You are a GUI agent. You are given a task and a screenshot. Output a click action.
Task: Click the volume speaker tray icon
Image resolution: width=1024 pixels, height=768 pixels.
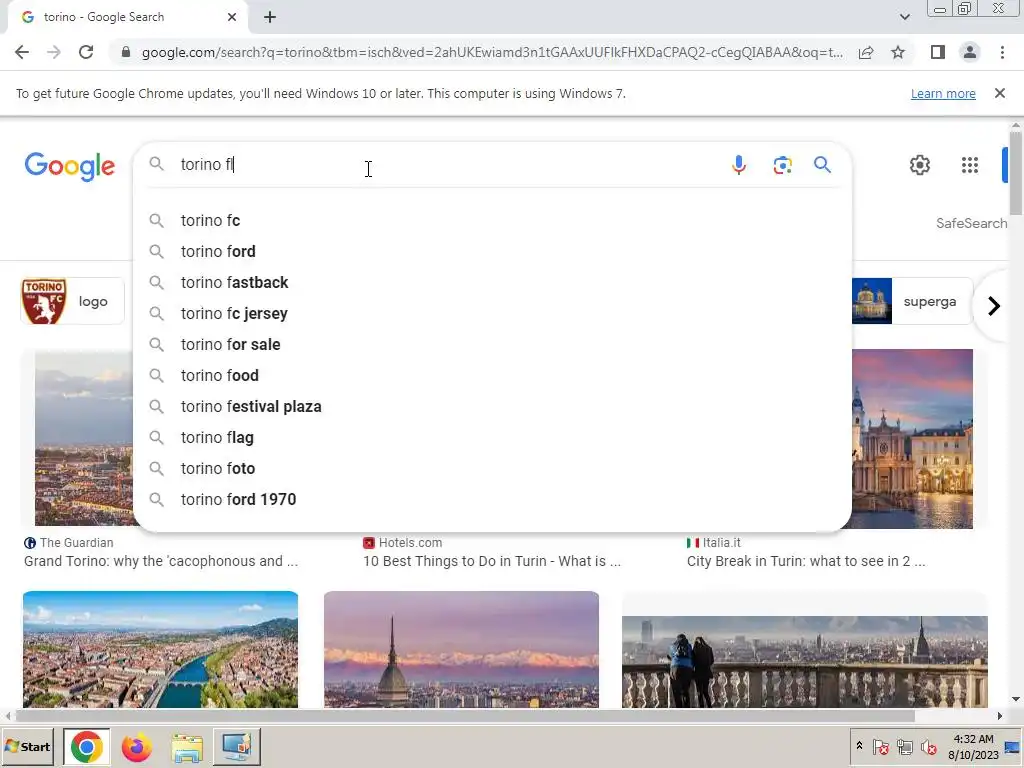click(928, 746)
